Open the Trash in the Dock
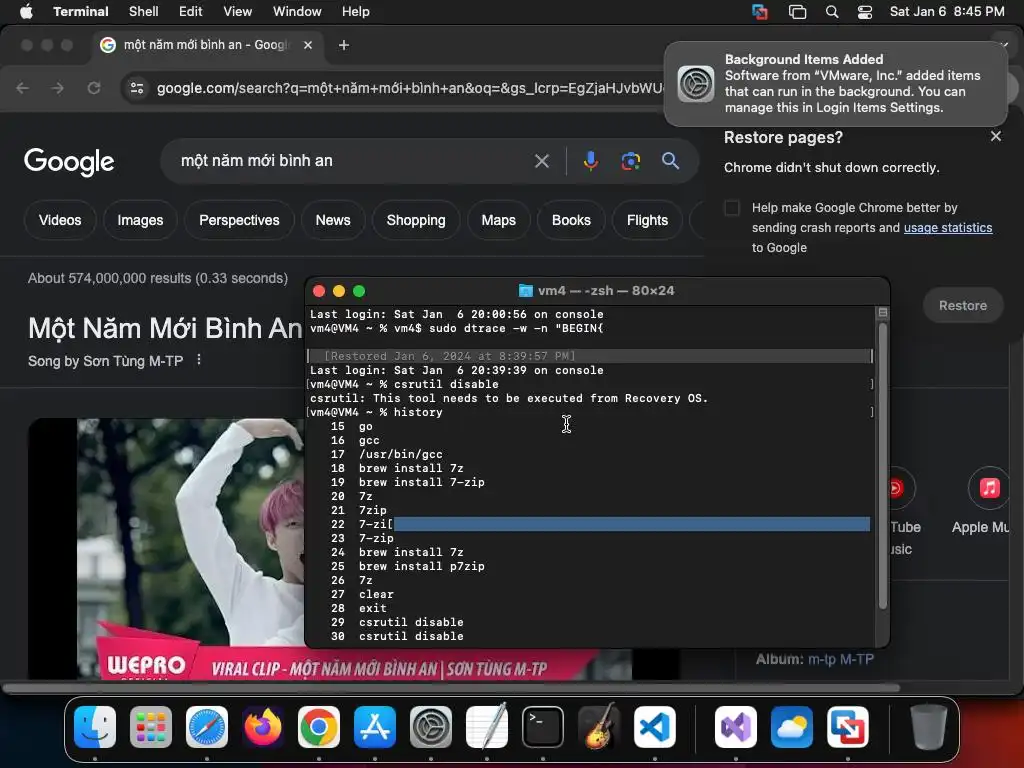Image resolution: width=1024 pixels, height=768 pixels. tap(929, 727)
